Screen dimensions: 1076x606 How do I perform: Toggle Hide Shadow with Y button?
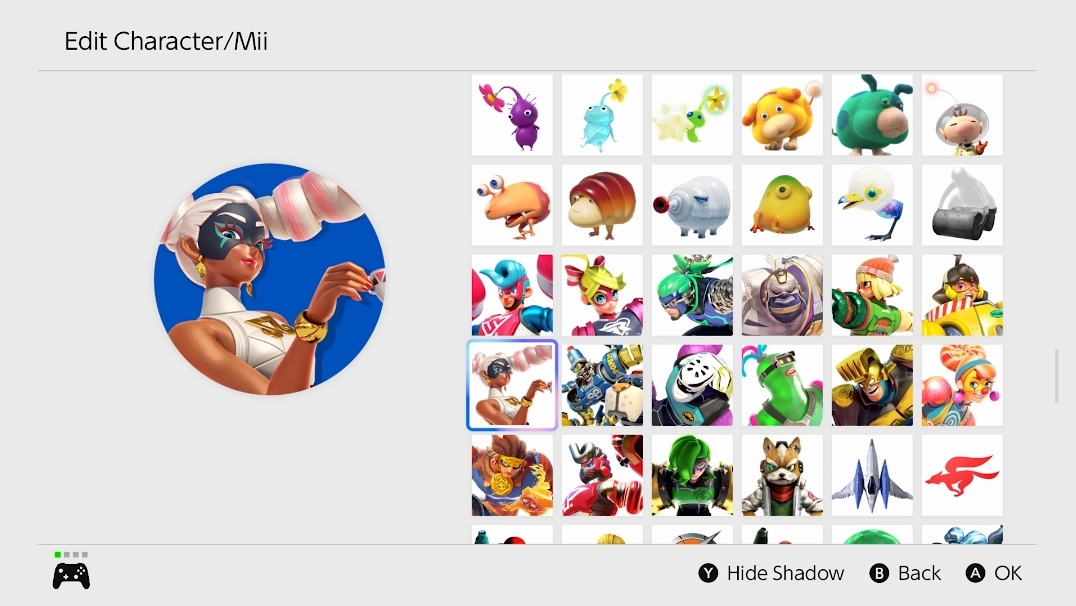771,573
